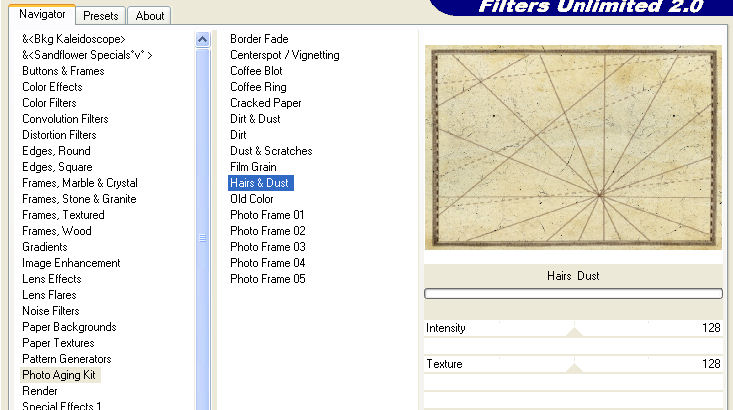Choose Frames, Marble & Crystal category
Viewport: 733px width, 410px height.
tap(80, 183)
